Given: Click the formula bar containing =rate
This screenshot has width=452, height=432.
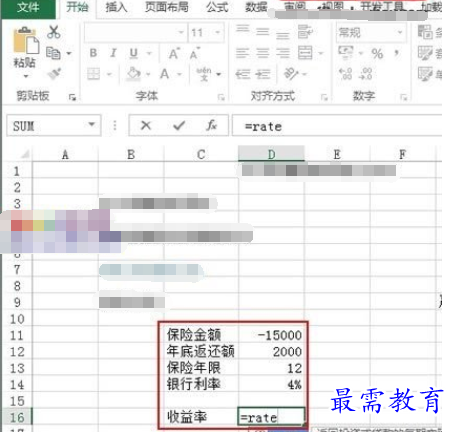Looking at the screenshot, I should [x=337, y=125].
